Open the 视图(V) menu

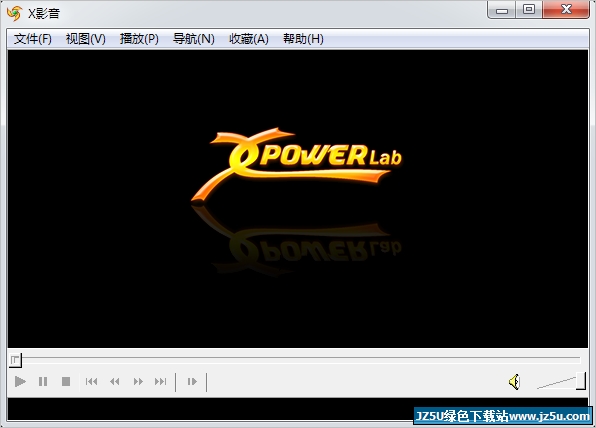pos(86,39)
